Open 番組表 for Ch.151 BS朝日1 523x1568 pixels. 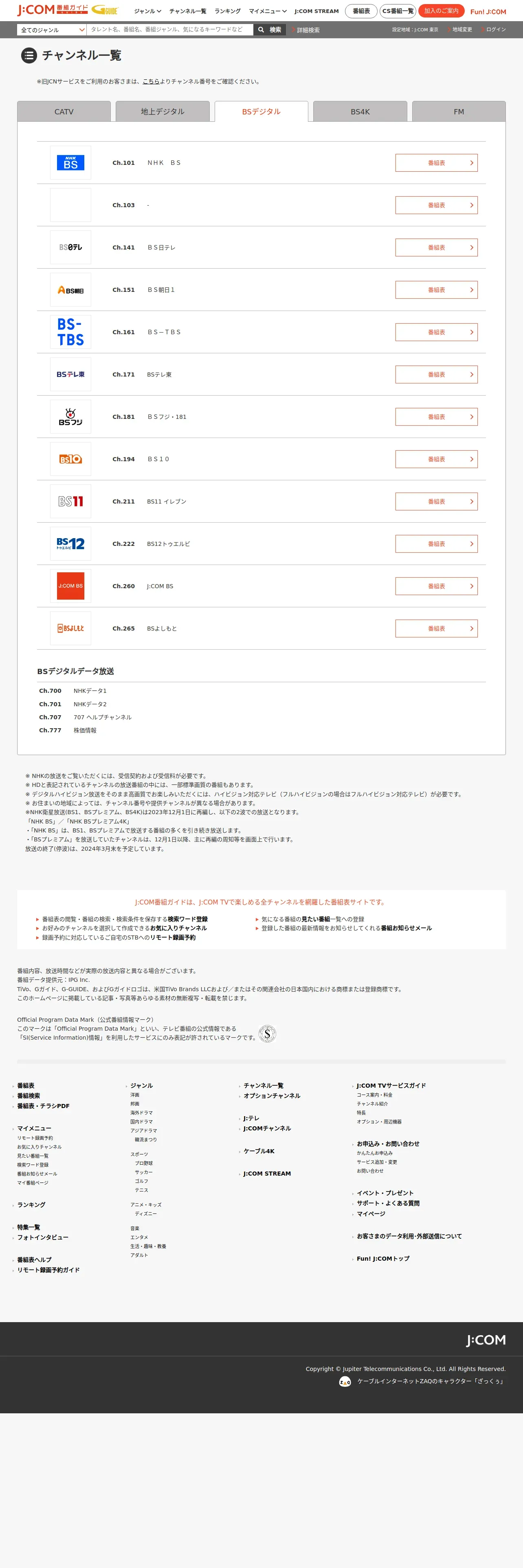pos(437,290)
